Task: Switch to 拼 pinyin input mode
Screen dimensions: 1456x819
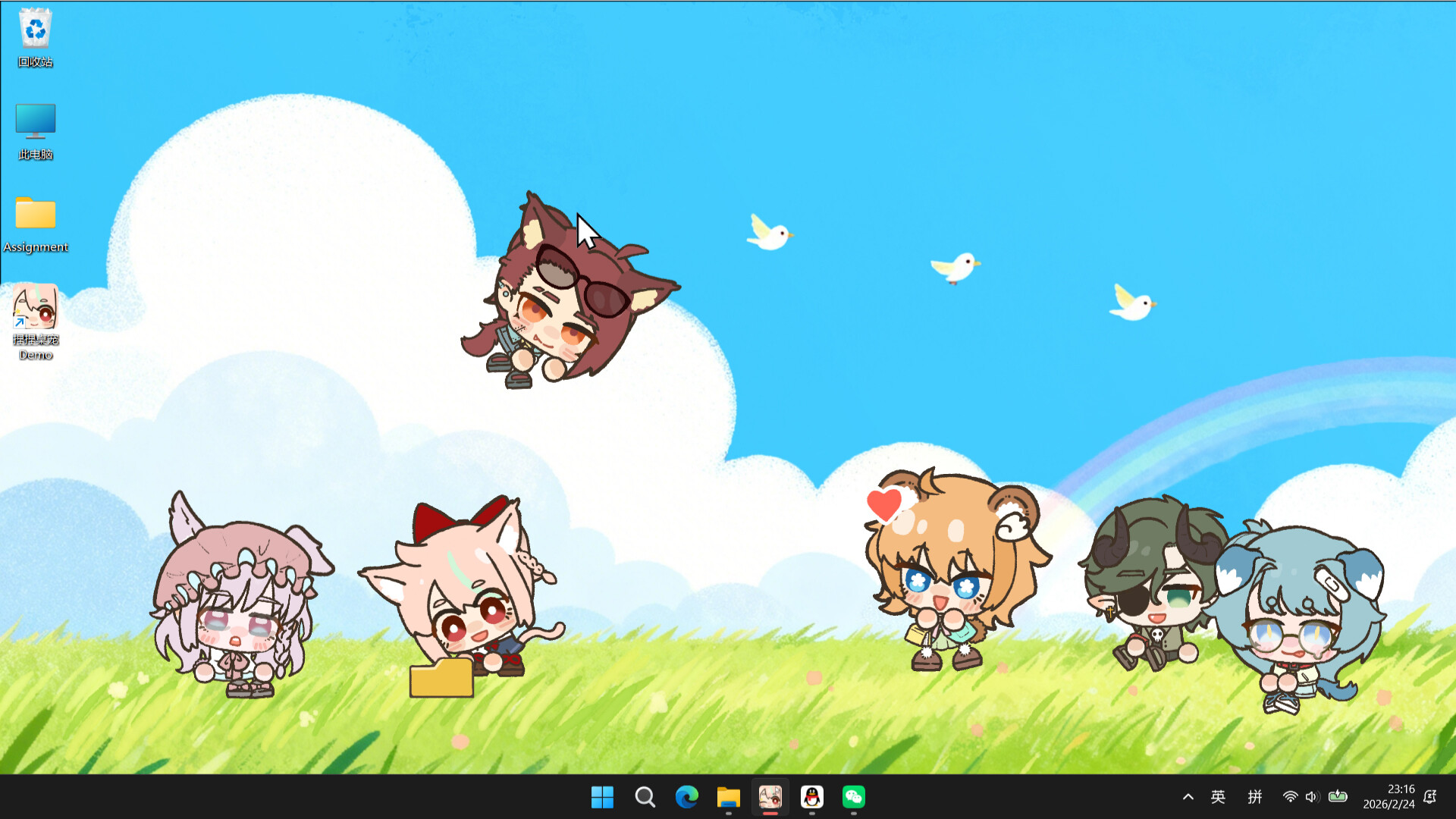Action: pyautogui.click(x=1255, y=797)
